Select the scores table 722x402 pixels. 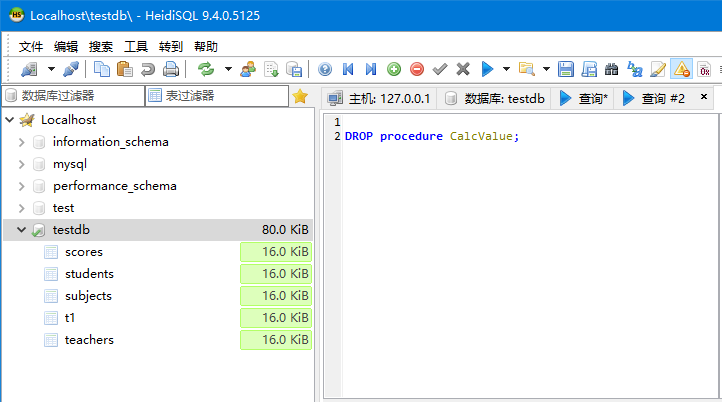84,252
